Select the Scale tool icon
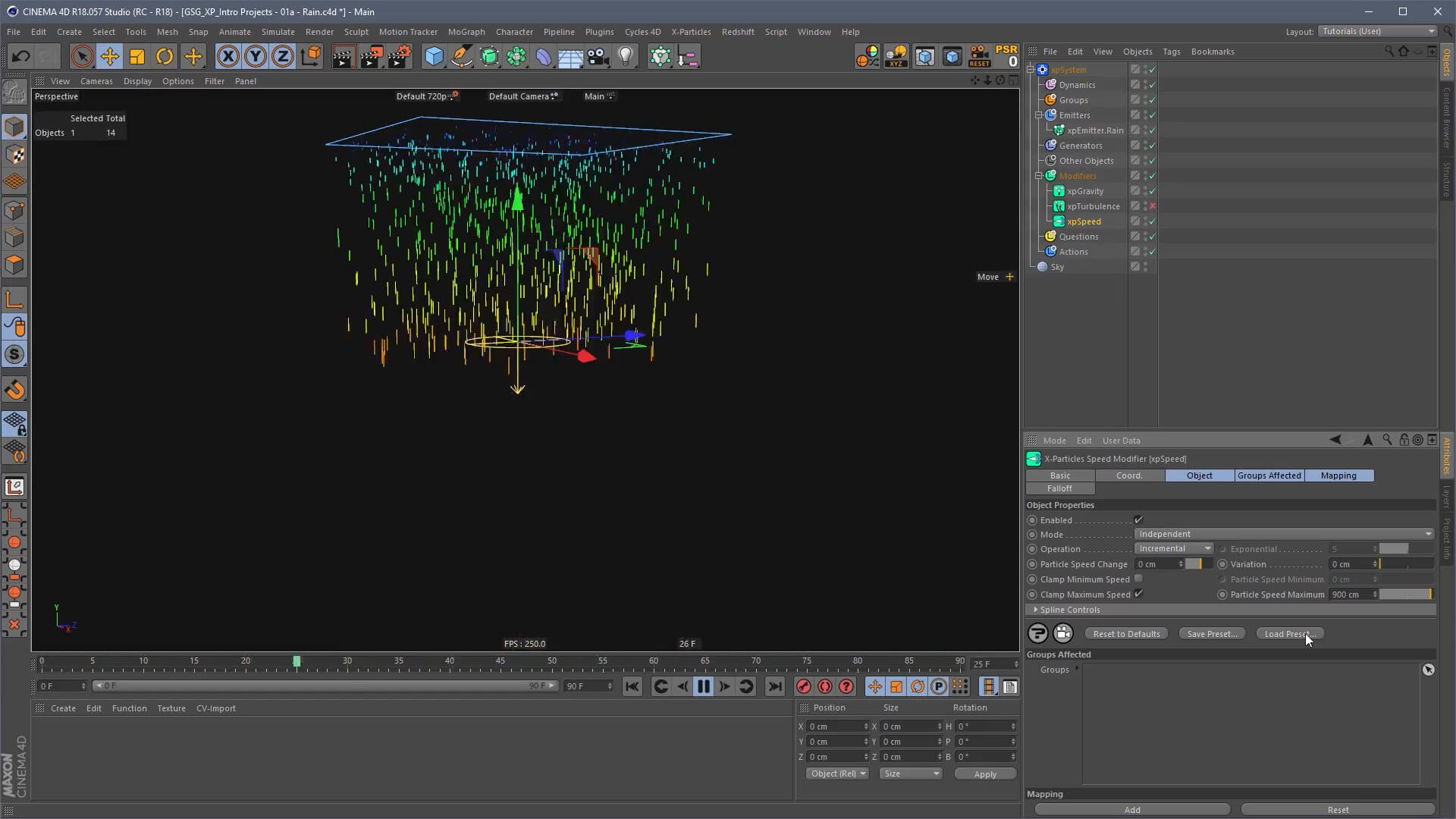 pos(137,56)
